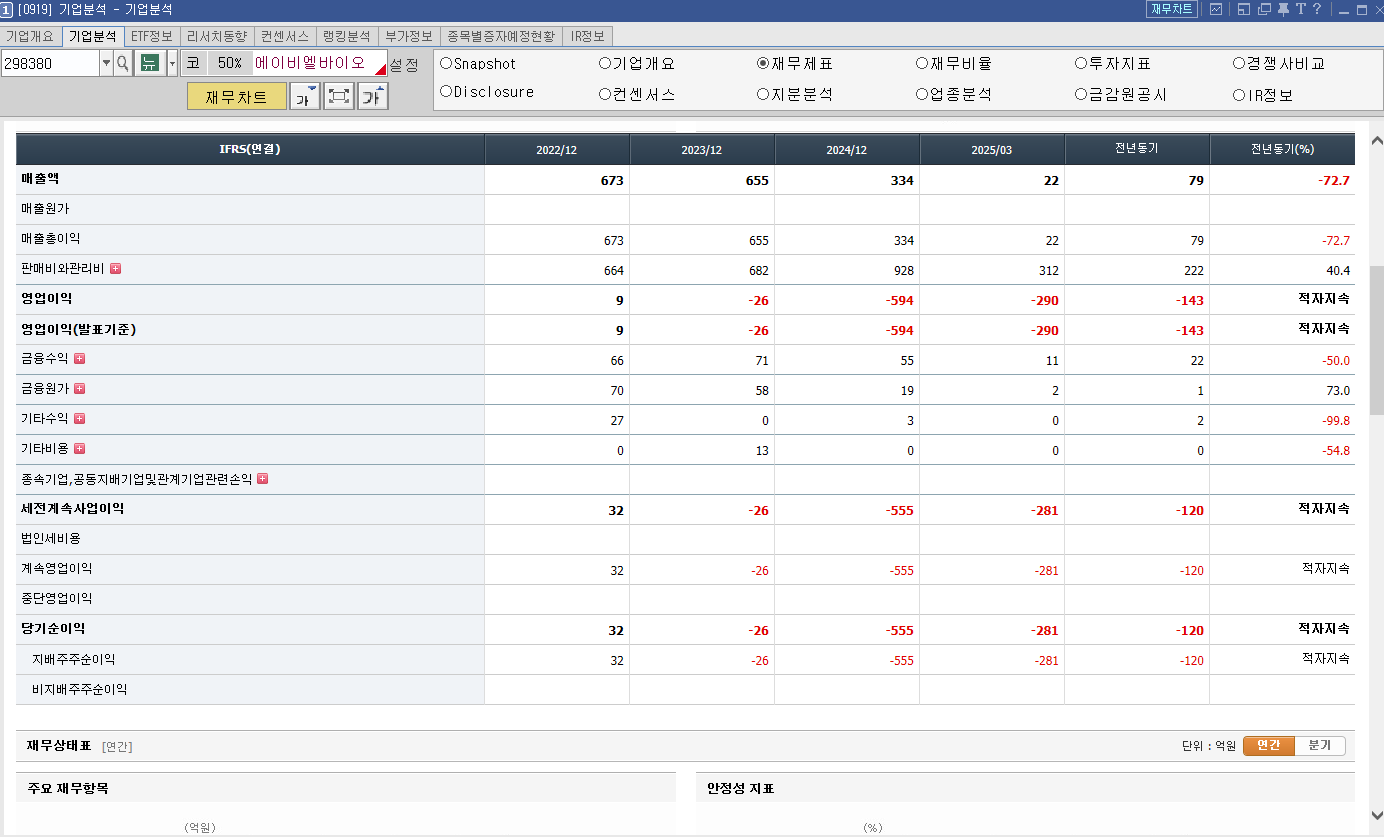The width and height of the screenshot is (1384, 837).
Task: Click the vertical scrollbar thumb
Action: click(x=1376, y=340)
